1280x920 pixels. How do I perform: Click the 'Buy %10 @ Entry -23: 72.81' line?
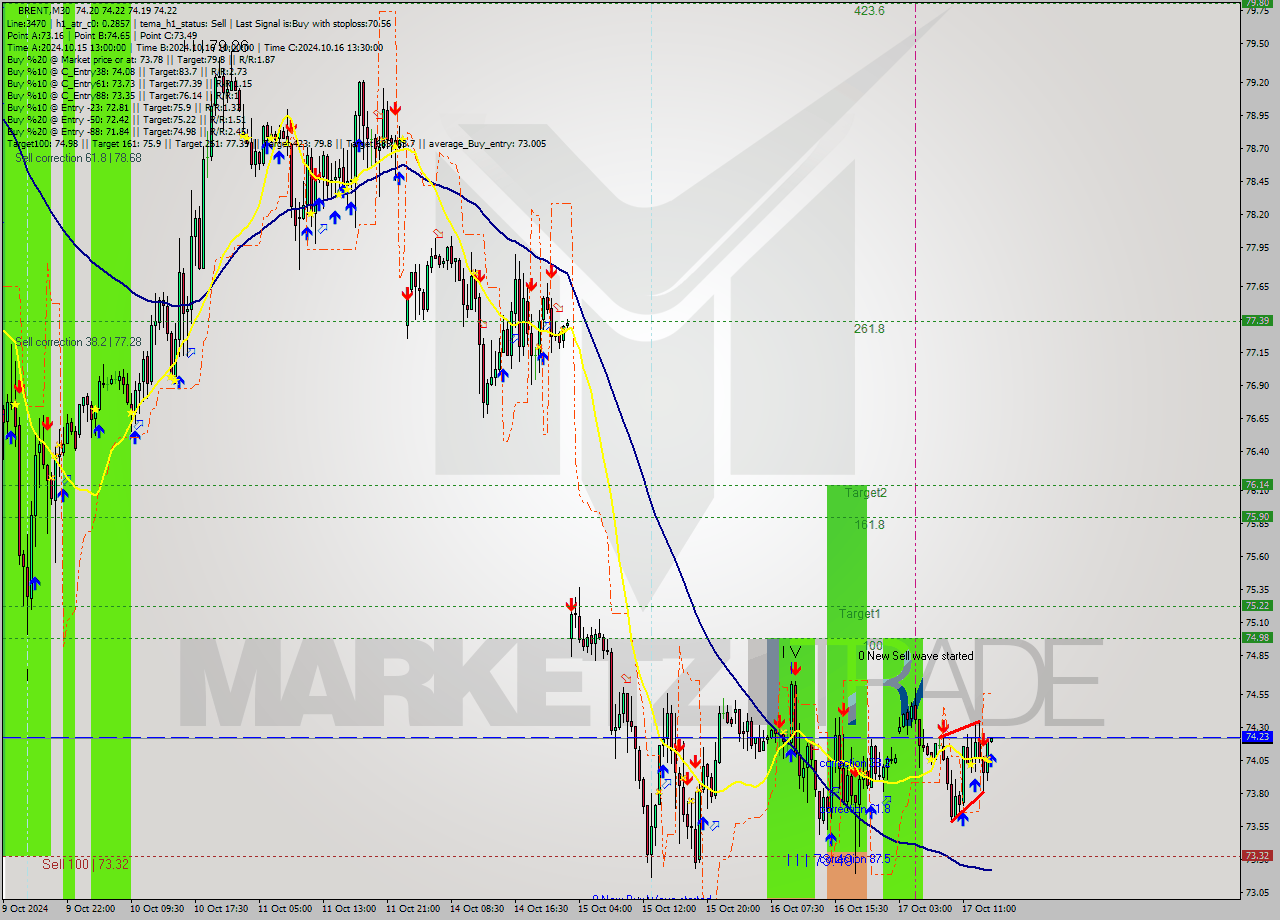68,107
